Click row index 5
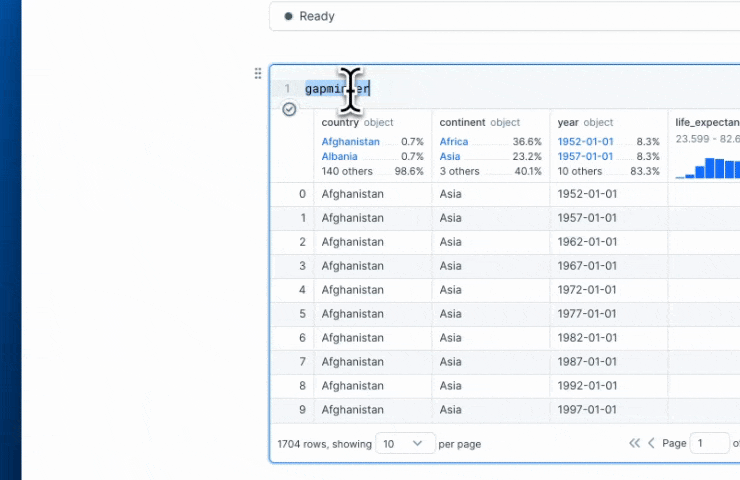 (x=302, y=314)
